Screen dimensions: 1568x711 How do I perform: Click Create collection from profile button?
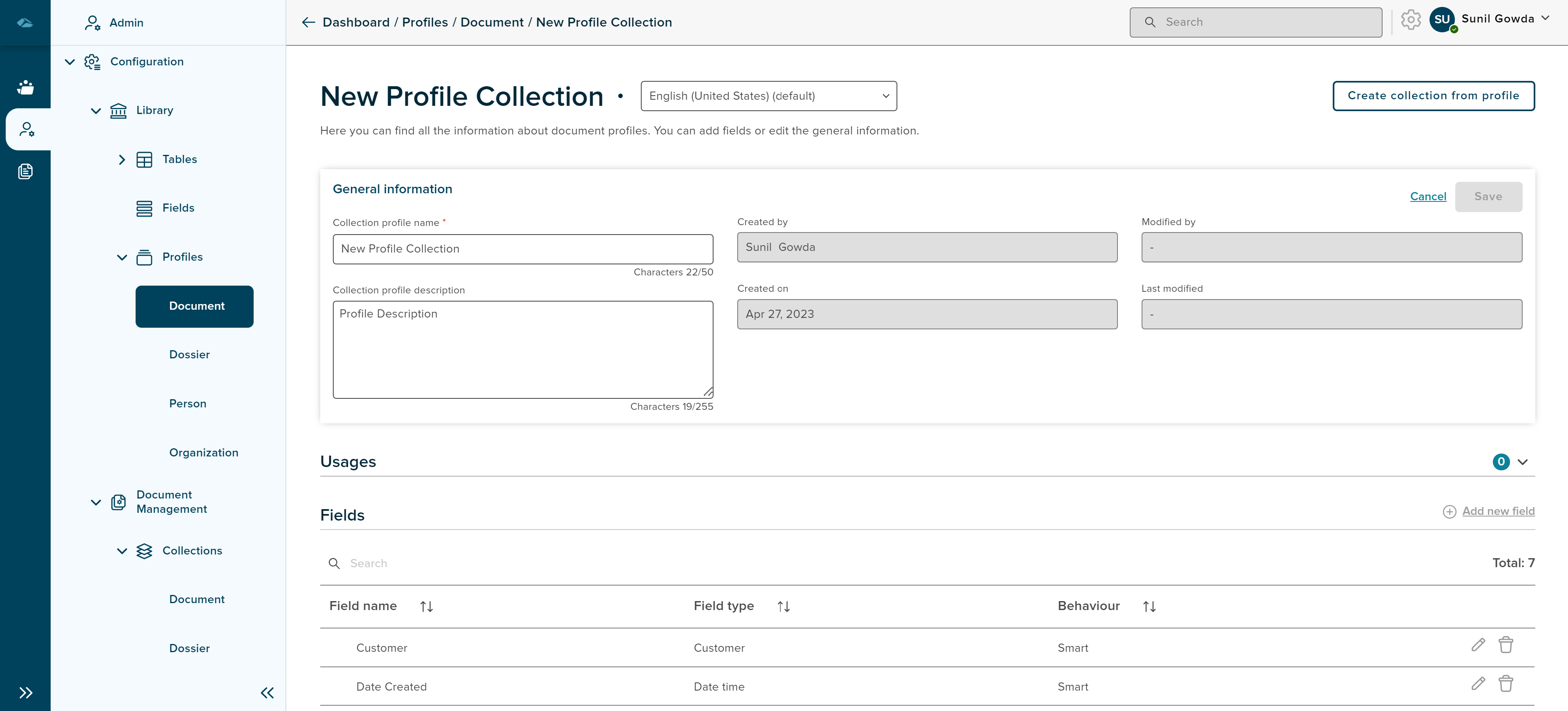click(1433, 96)
